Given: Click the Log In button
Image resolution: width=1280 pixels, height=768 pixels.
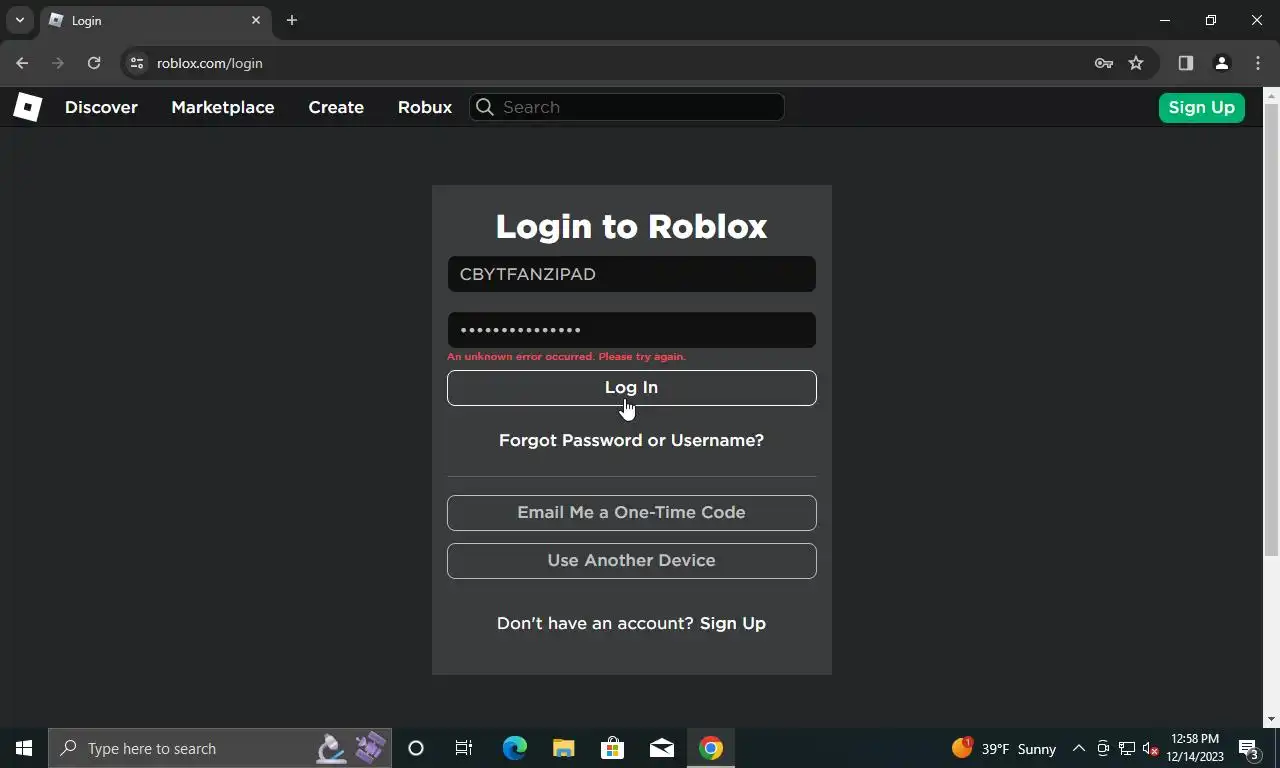Looking at the screenshot, I should [x=631, y=388].
